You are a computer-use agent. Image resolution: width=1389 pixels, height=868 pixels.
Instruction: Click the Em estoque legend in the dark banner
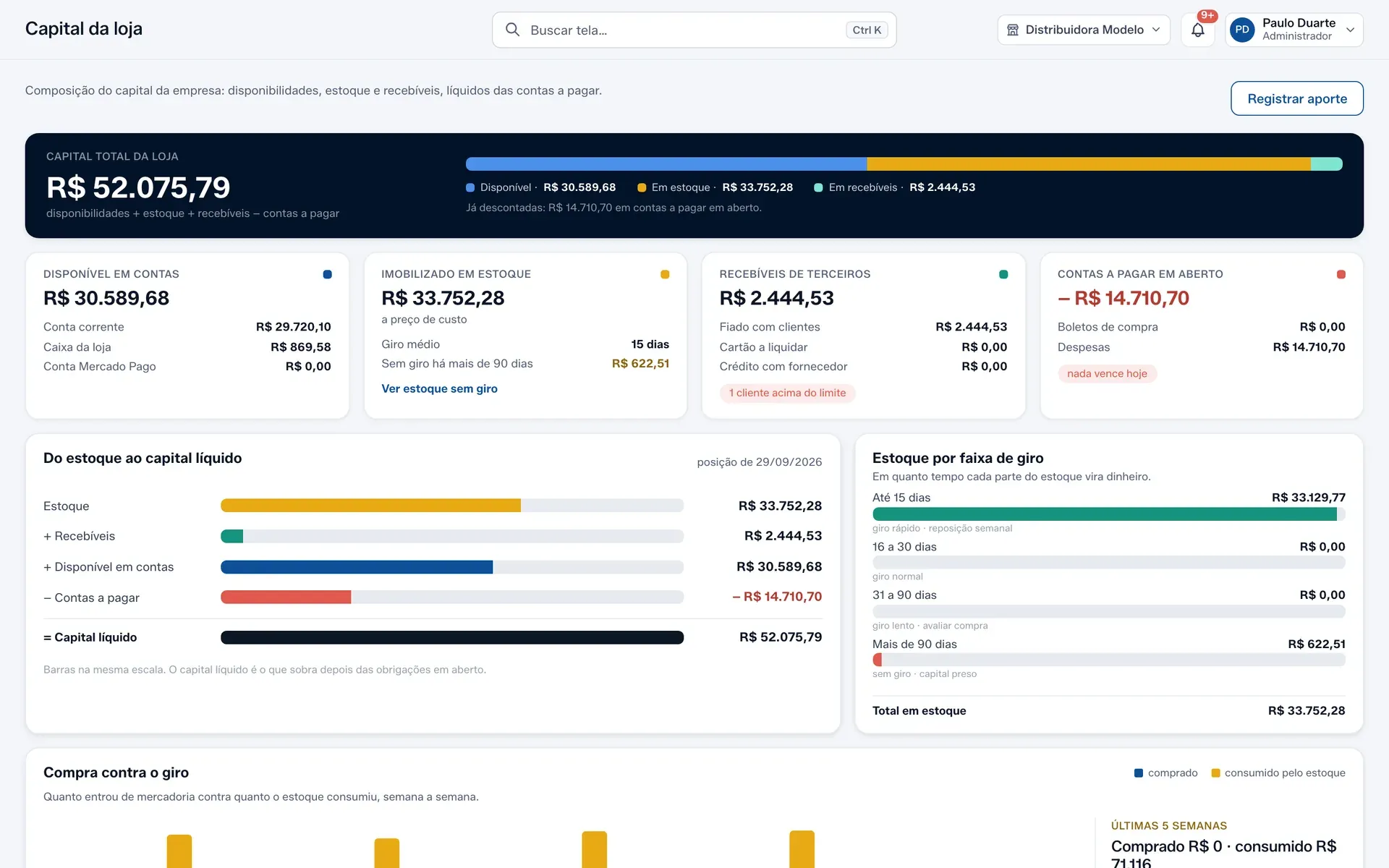pos(715,187)
